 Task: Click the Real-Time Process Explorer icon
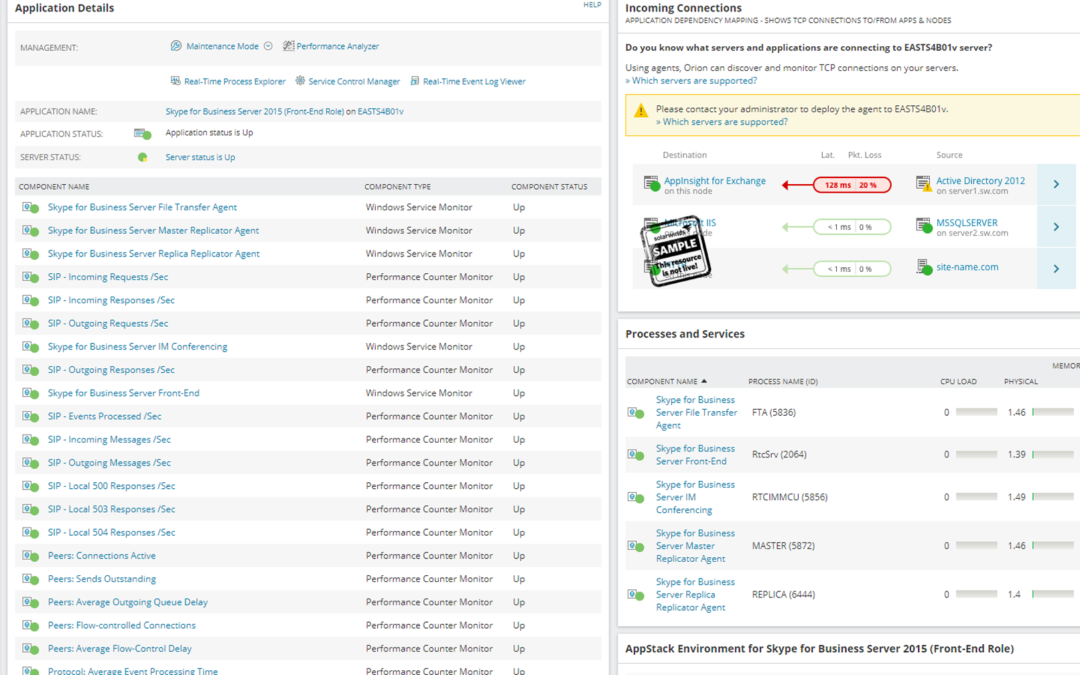(x=176, y=81)
